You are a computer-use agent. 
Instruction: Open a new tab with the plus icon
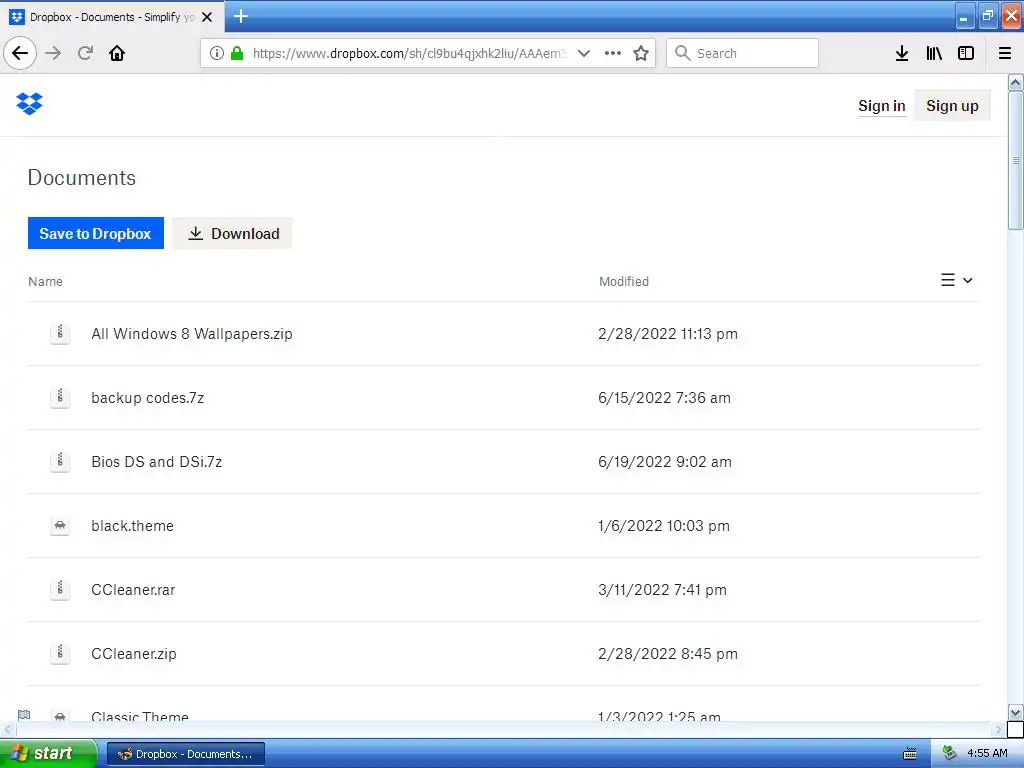coord(241,16)
